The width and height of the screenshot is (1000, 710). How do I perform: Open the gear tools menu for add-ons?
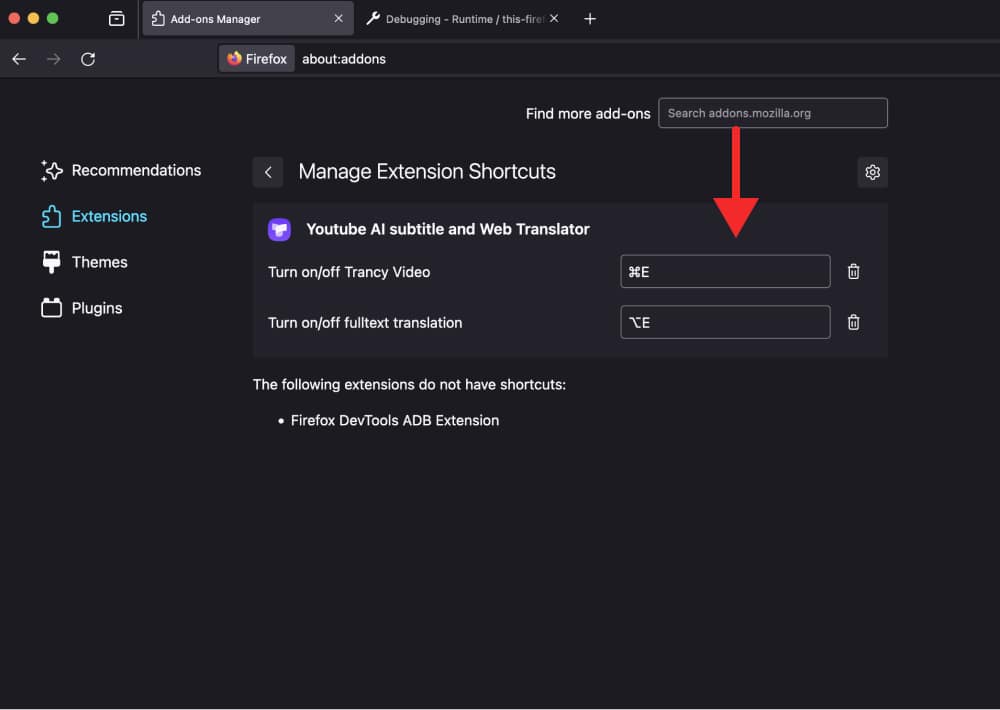coord(872,172)
